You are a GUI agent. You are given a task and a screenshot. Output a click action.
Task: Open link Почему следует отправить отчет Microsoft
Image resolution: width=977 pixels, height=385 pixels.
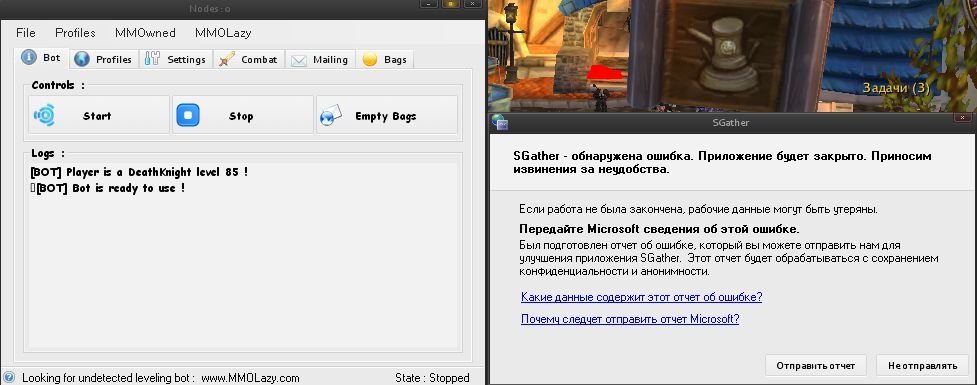tap(630, 319)
